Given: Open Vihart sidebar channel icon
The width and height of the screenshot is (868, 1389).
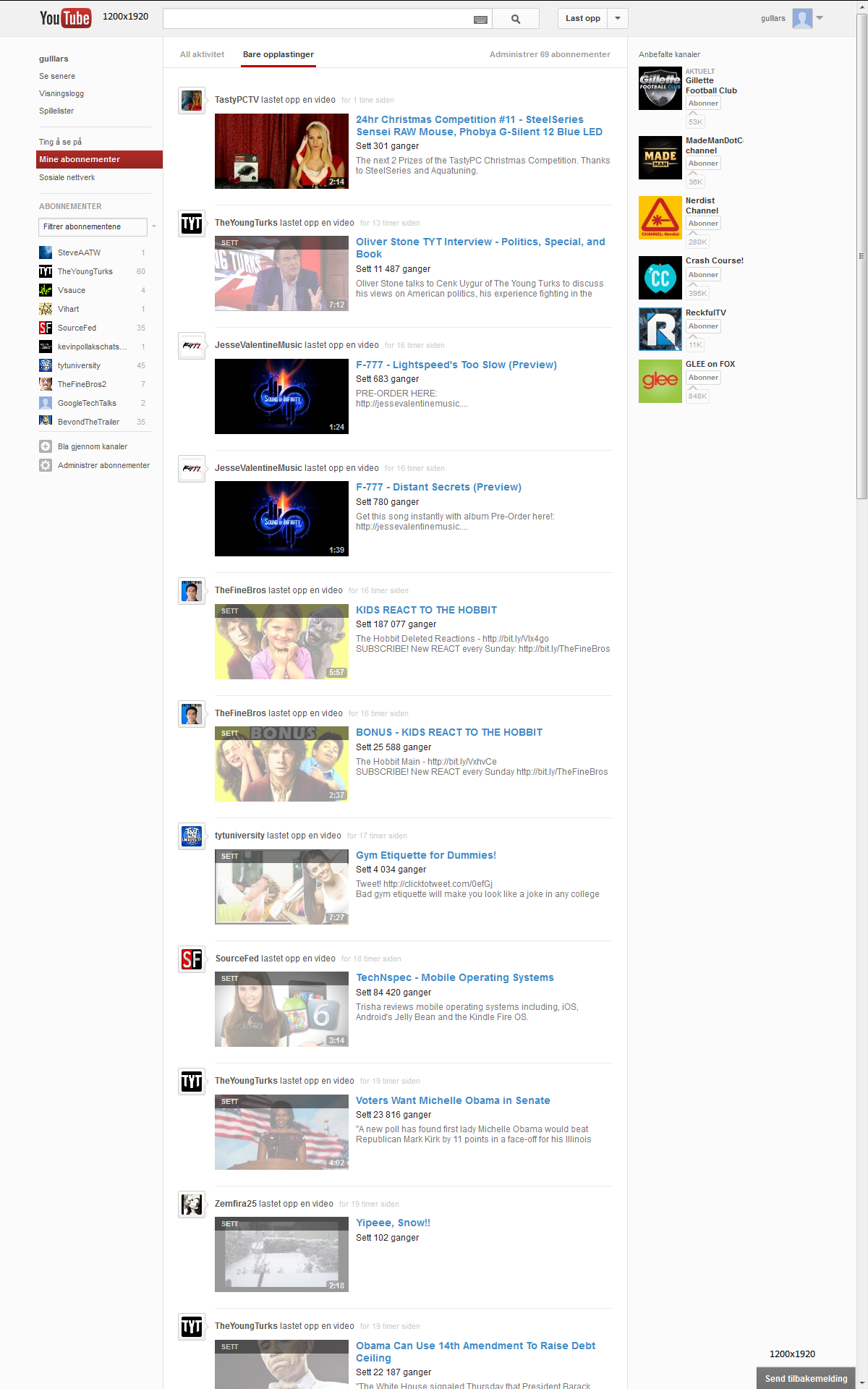Looking at the screenshot, I should tap(46, 309).
